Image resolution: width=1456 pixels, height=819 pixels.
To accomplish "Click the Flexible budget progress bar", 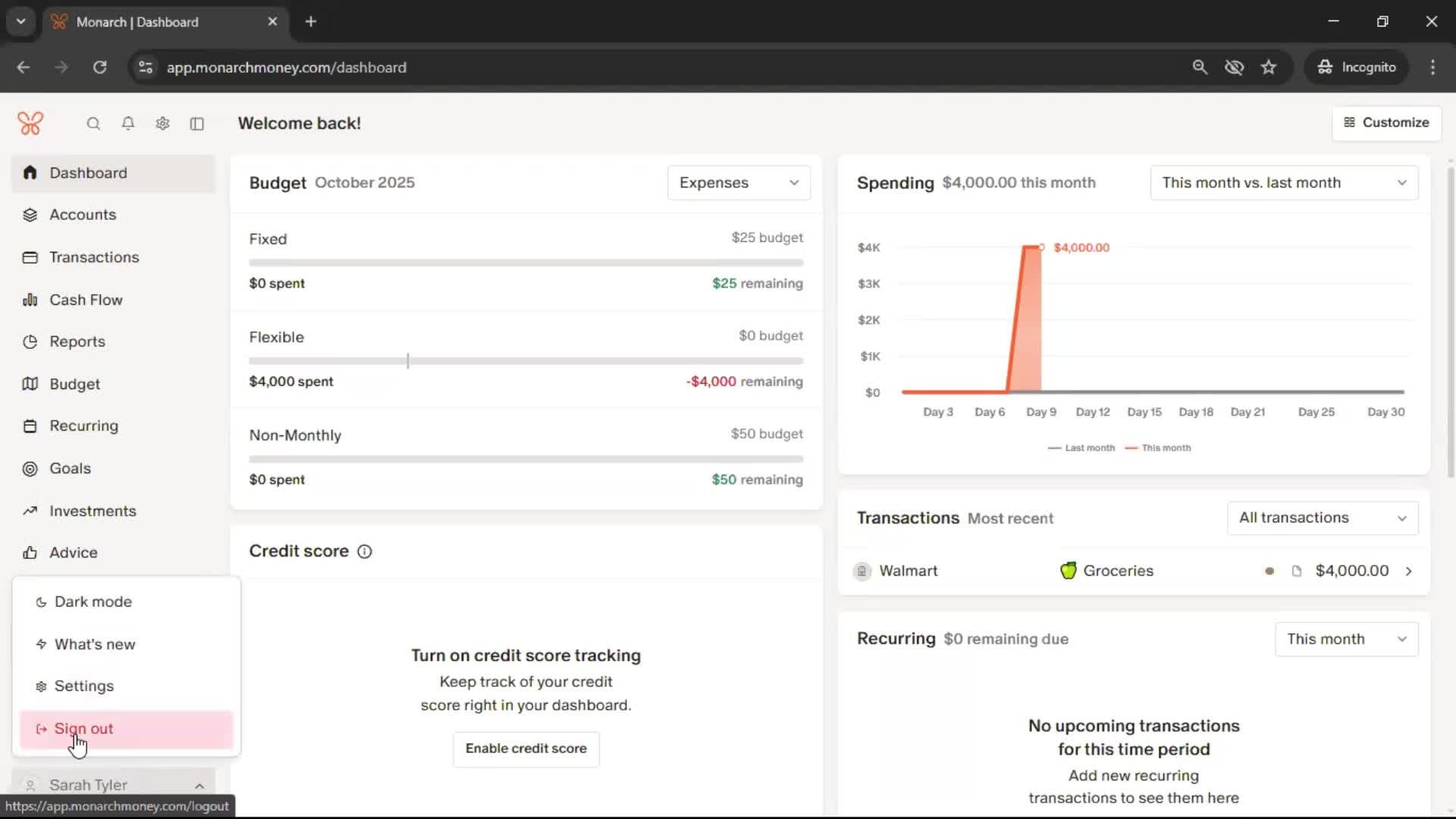I will click(x=526, y=361).
